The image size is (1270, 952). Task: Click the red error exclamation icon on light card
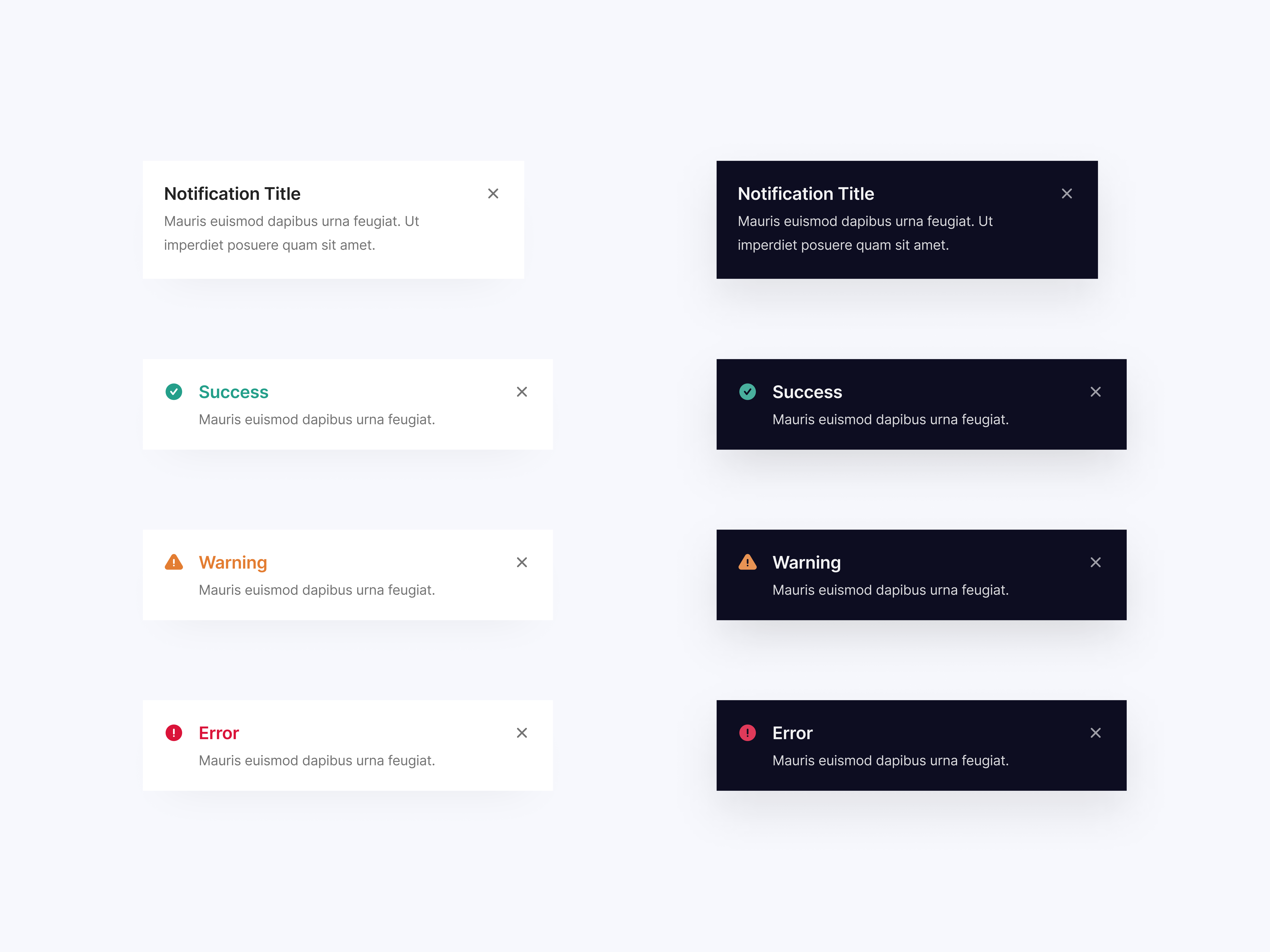[174, 733]
